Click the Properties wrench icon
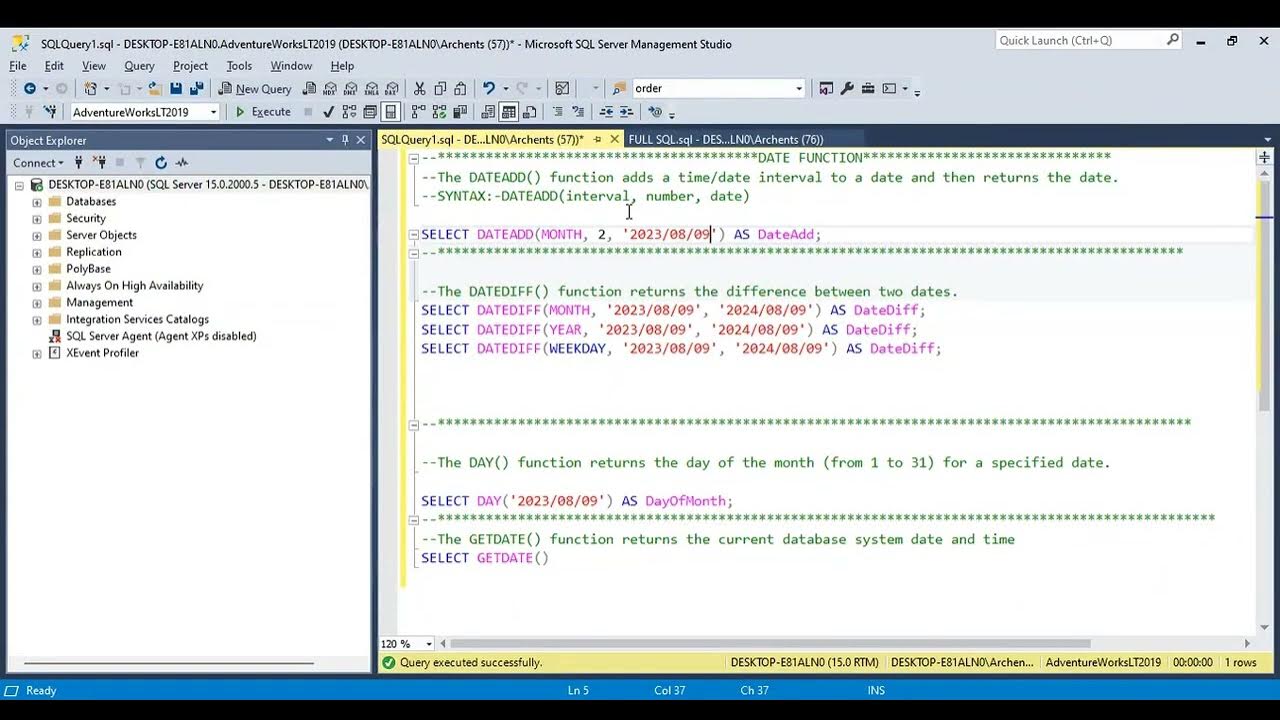Screen dimensions: 1280x720 click(x=847, y=88)
